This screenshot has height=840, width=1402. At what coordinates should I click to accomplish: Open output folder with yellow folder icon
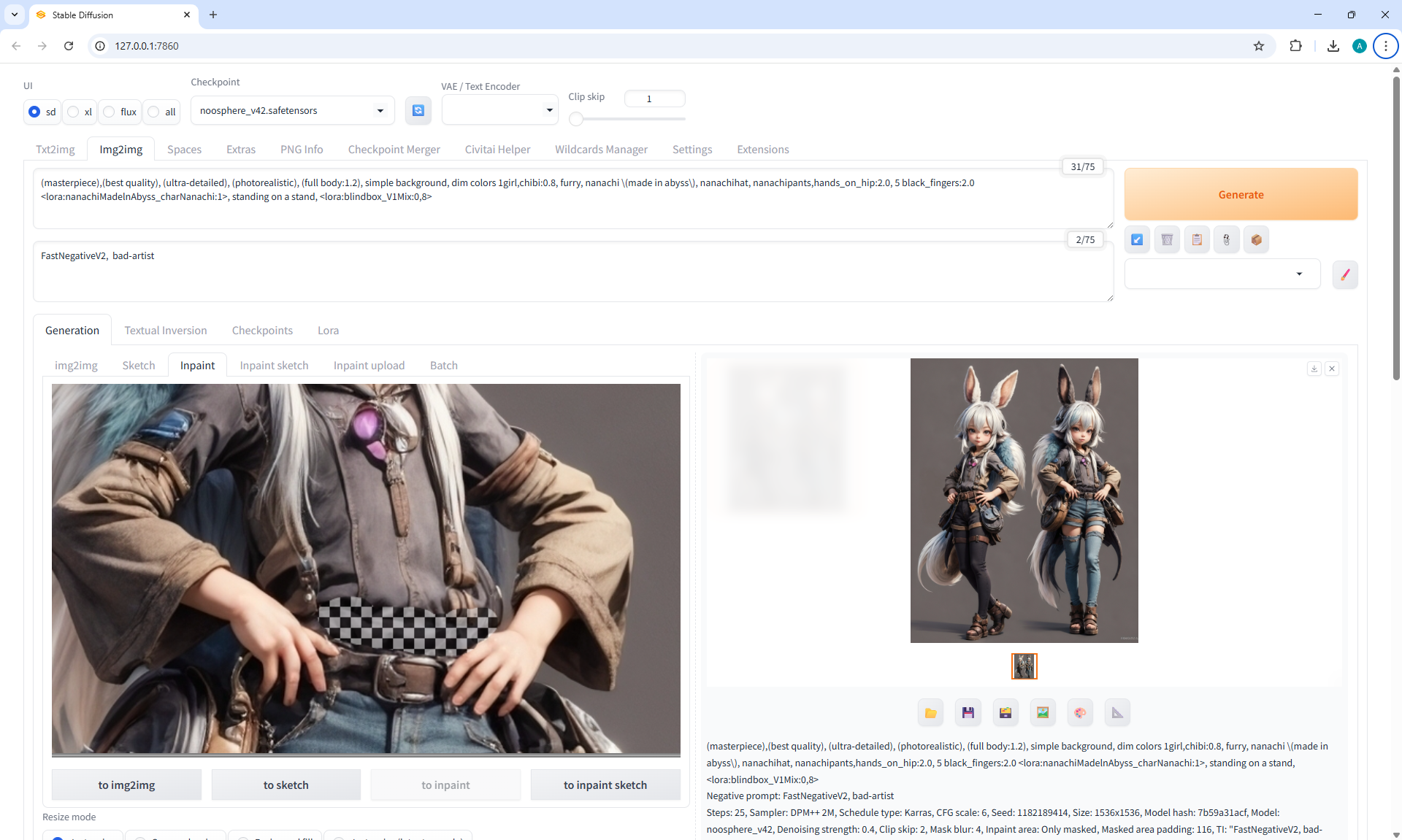coord(930,713)
